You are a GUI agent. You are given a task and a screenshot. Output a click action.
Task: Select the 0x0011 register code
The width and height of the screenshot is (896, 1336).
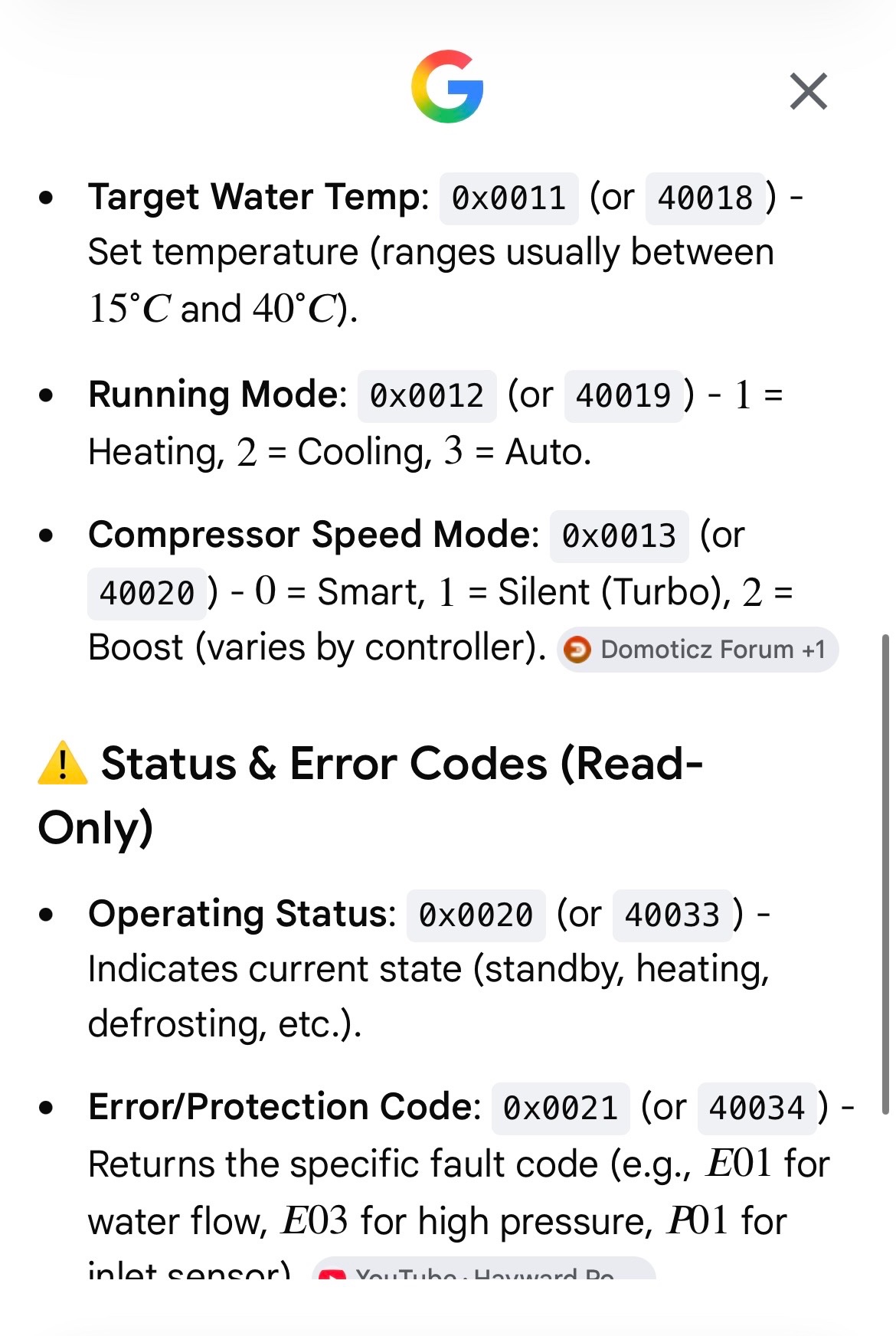click(x=508, y=198)
